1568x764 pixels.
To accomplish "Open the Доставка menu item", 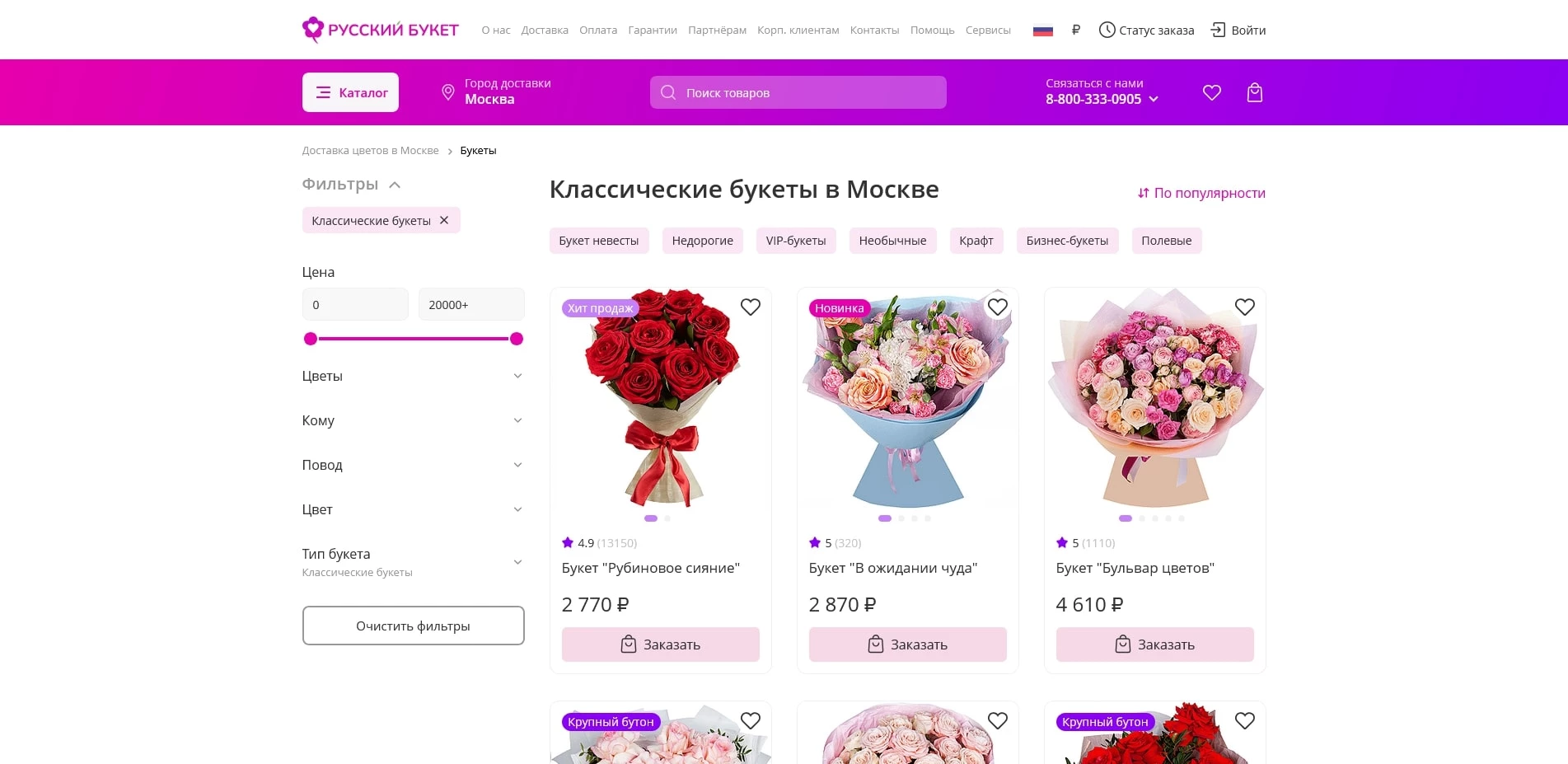I will pyautogui.click(x=544, y=30).
